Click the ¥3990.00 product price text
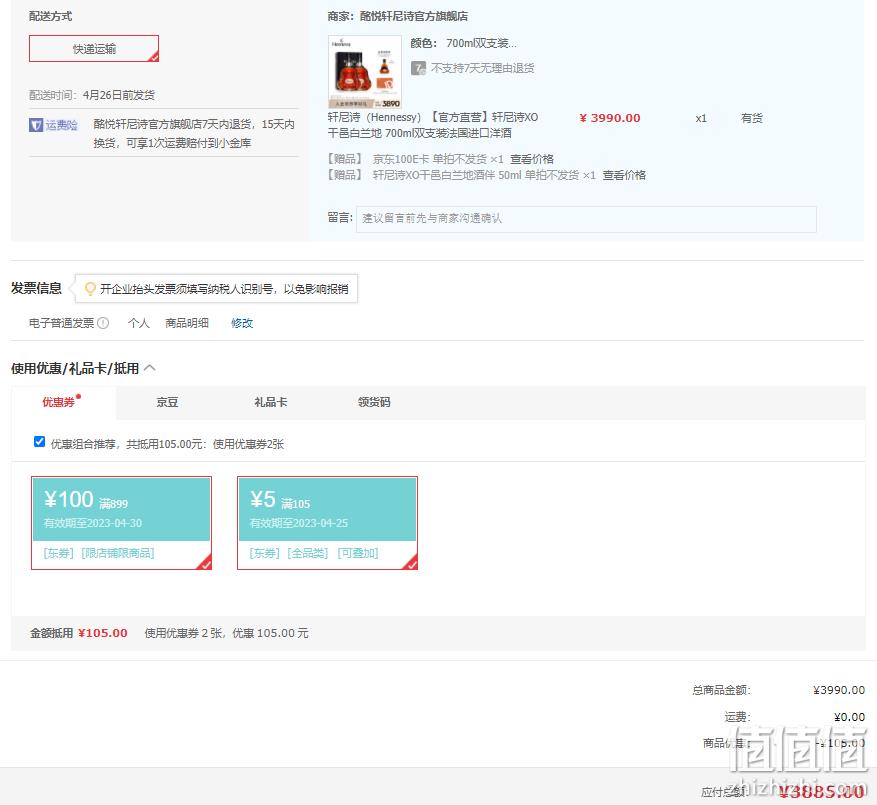The height and width of the screenshot is (805, 877). [x=610, y=118]
